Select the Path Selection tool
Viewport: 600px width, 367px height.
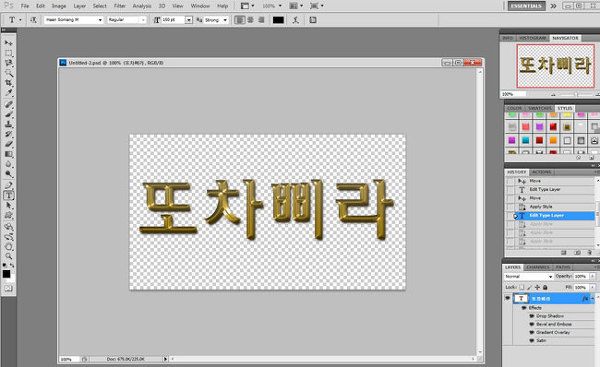(x=8, y=206)
